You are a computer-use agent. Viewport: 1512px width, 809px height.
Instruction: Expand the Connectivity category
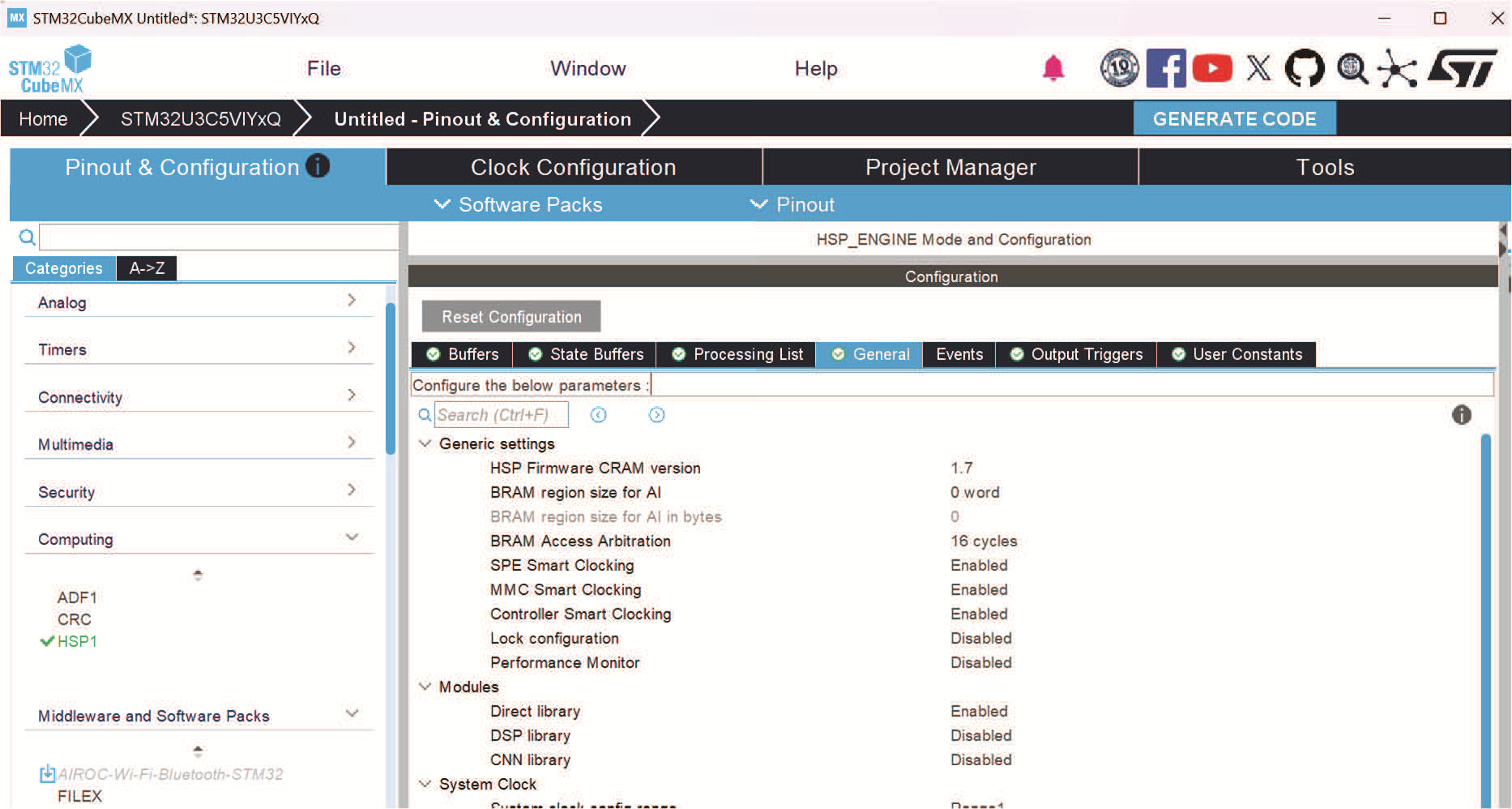(352, 395)
